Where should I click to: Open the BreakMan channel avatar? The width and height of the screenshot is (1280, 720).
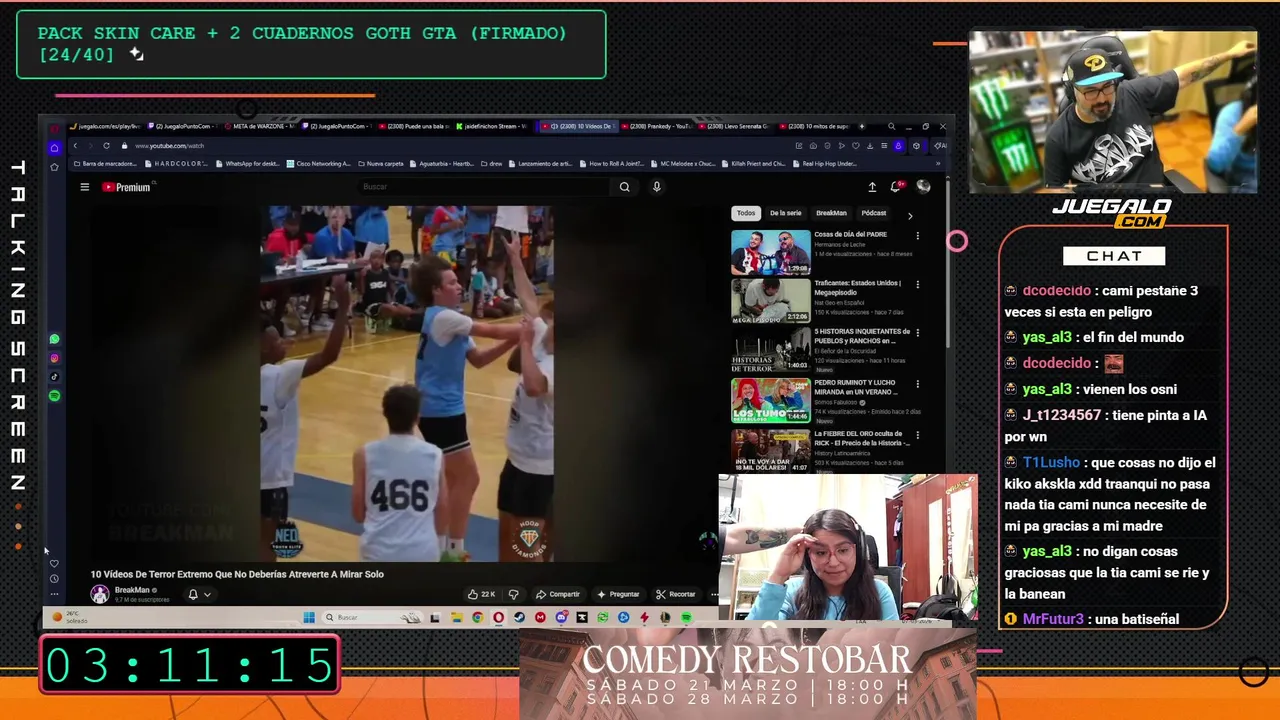pos(100,594)
